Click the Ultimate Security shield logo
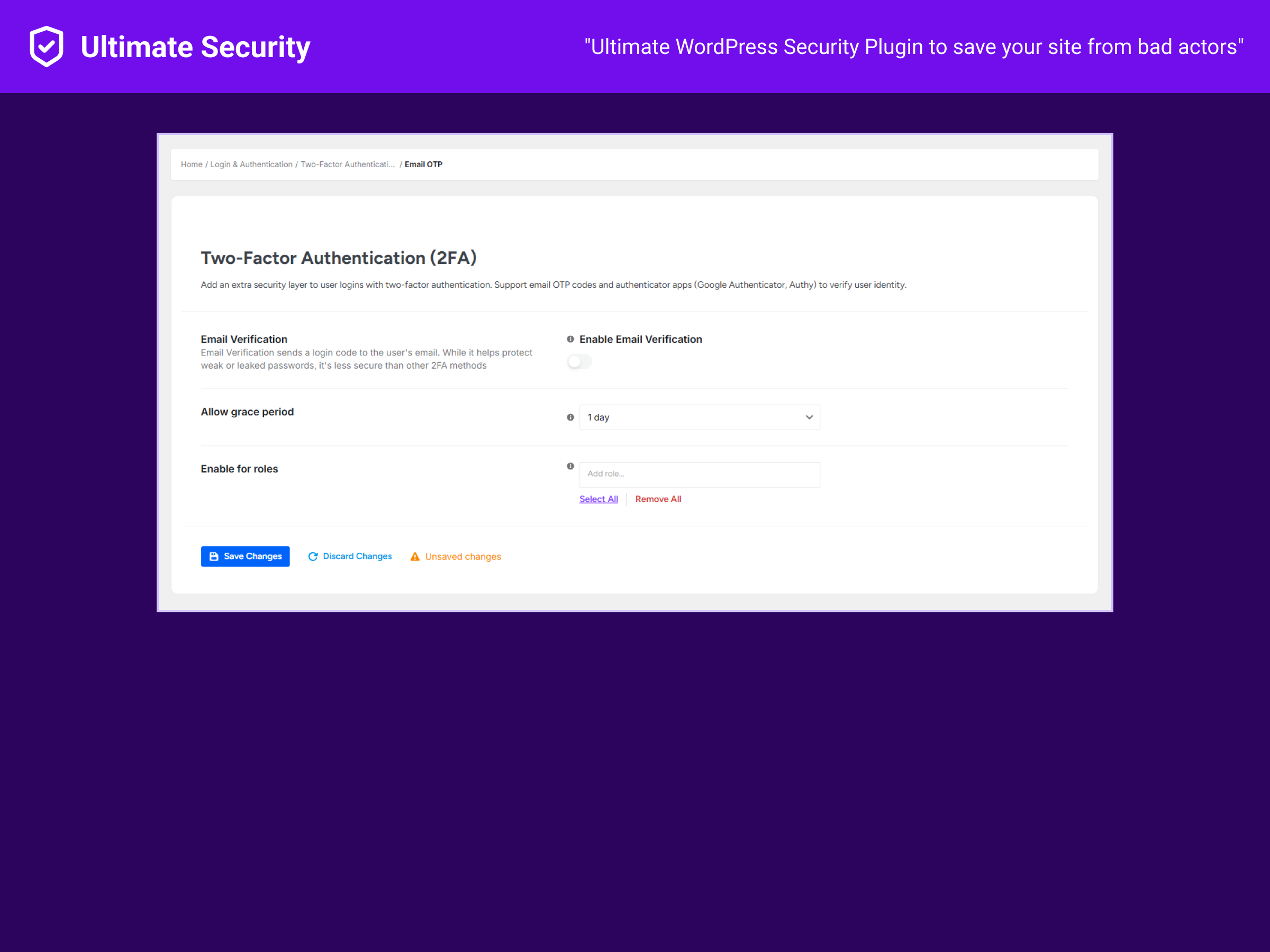Screen dimensions: 1270x952 point(46,46)
